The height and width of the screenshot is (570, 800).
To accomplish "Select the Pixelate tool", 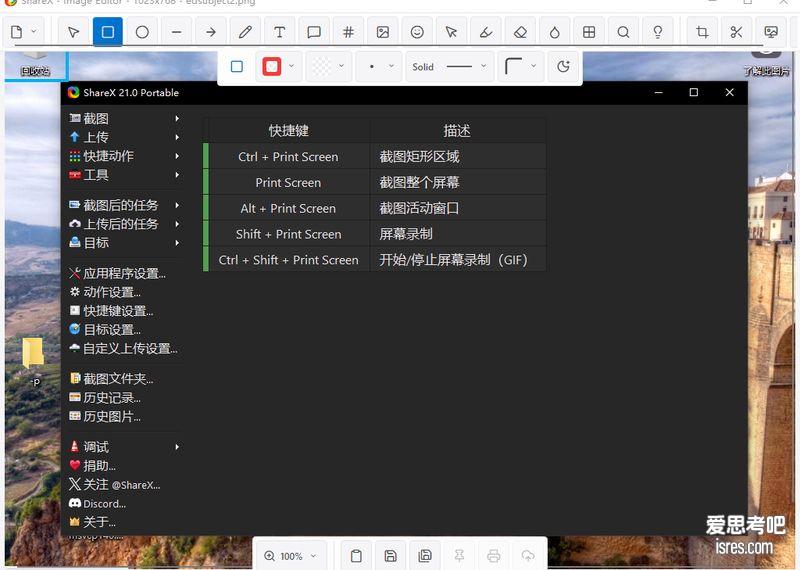I will tap(589, 32).
